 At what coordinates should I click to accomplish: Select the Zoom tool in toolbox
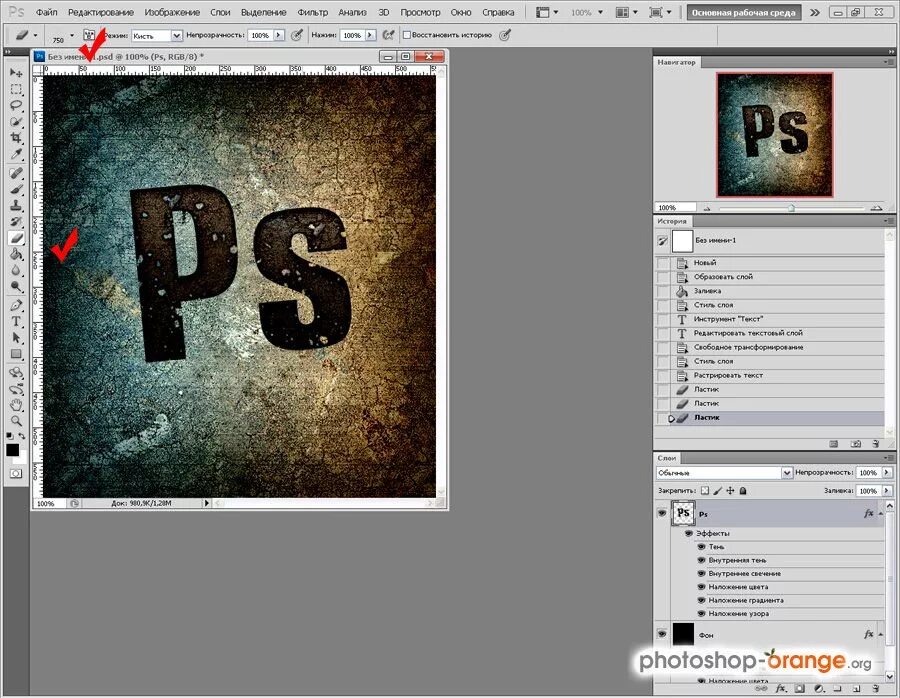[16, 421]
